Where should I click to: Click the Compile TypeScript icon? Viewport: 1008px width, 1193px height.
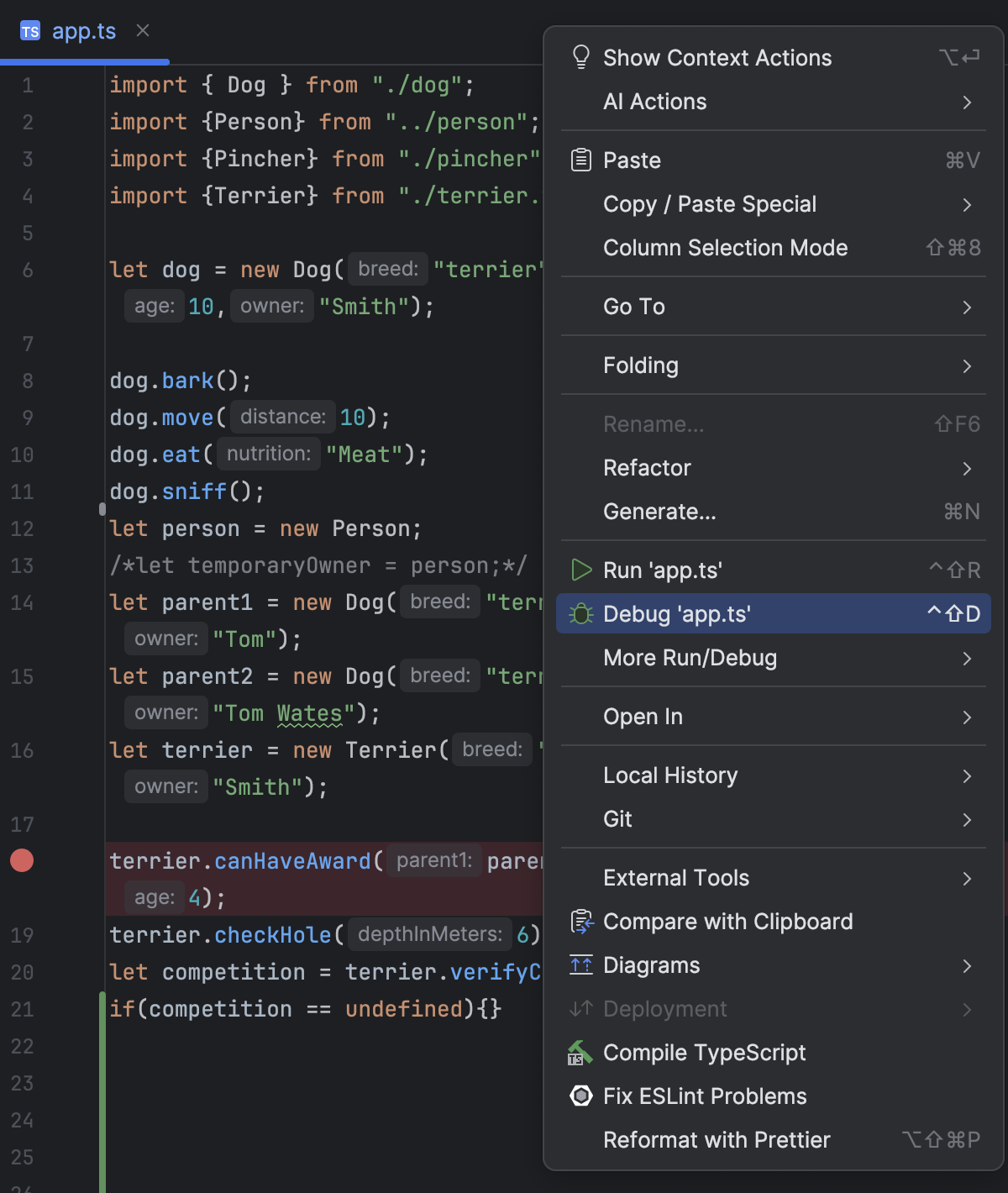tap(580, 1052)
